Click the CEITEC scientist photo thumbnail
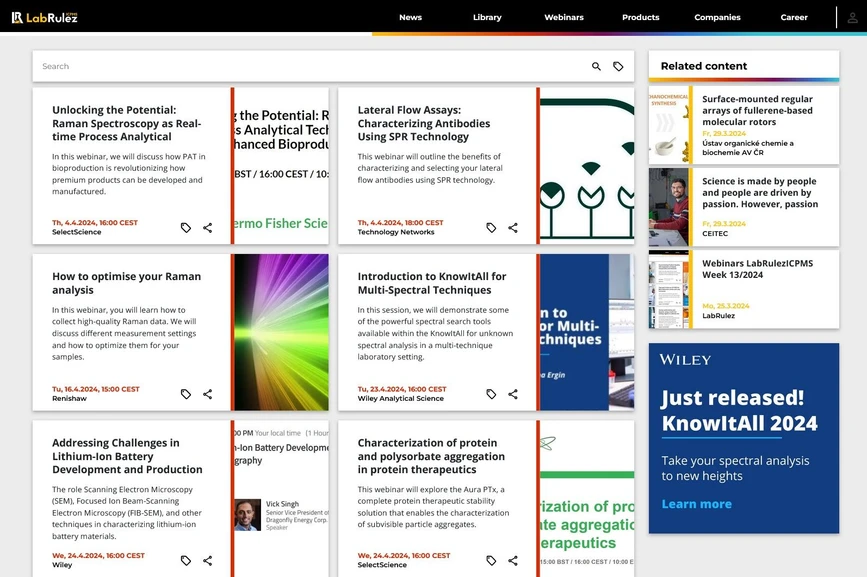 668,207
